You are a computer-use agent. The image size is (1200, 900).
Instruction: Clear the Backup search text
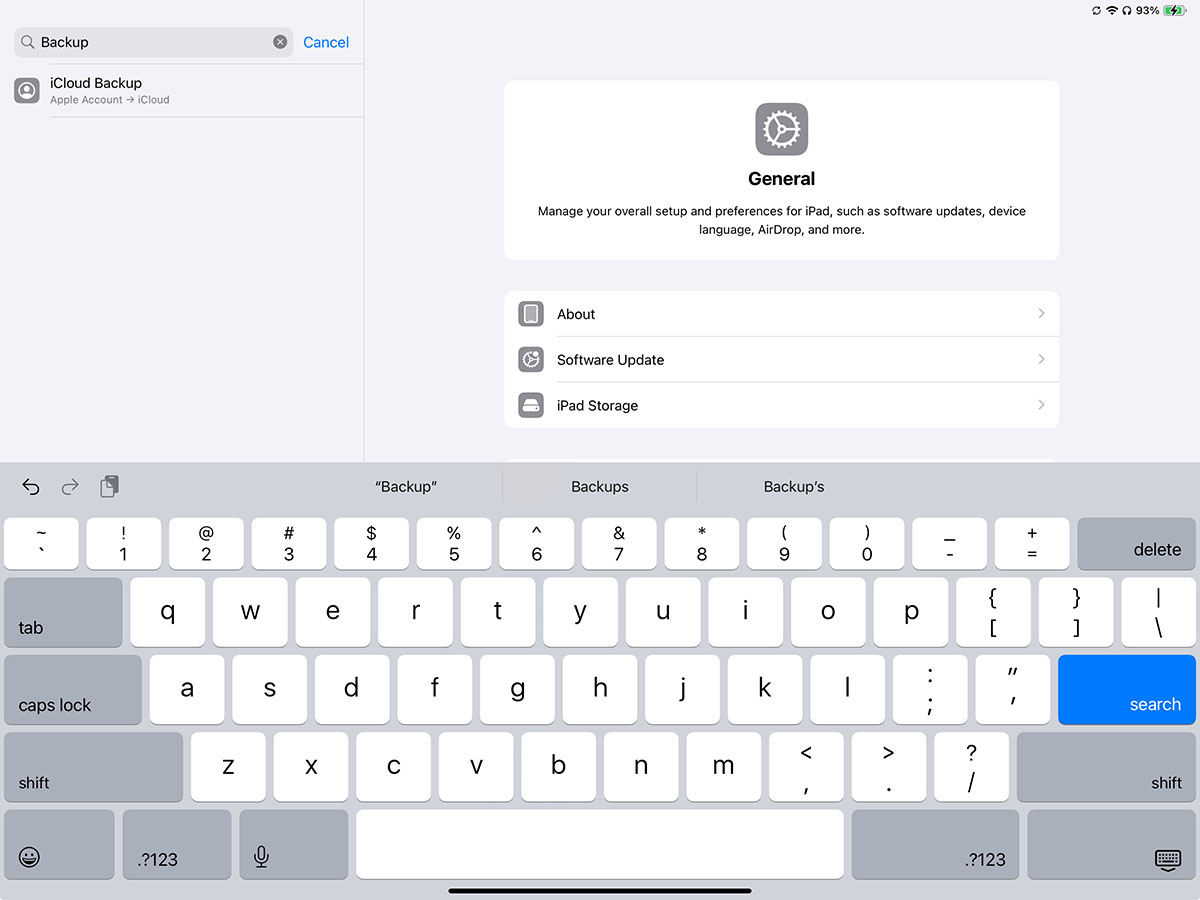point(280,42)
